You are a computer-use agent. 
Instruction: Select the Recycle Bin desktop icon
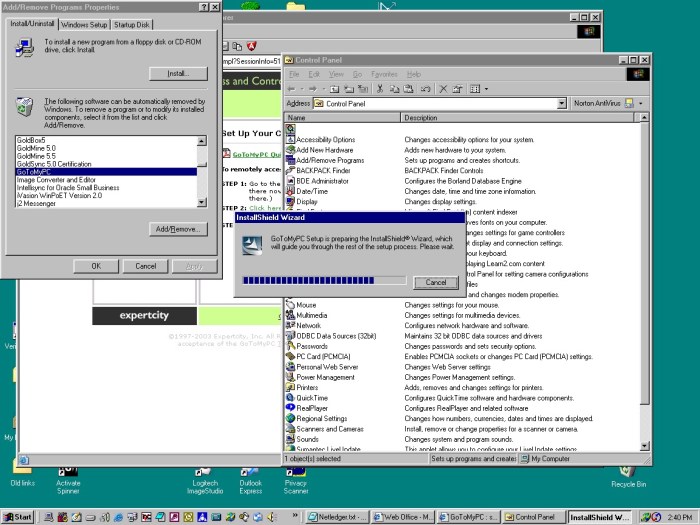click(x=628, y=477)
